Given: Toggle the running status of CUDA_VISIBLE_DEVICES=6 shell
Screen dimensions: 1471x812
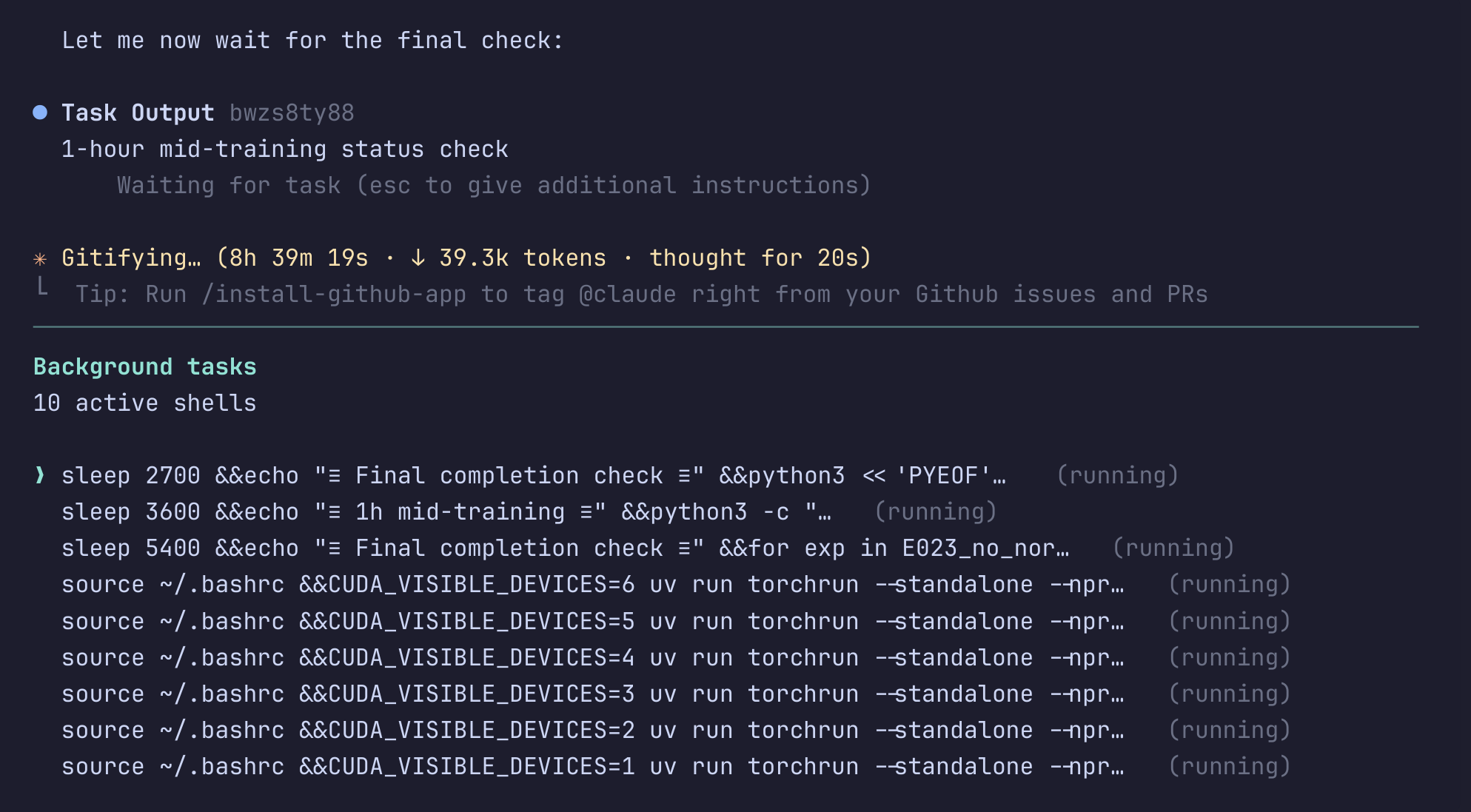Looking at the screenshot, I should click(1230, 583).
